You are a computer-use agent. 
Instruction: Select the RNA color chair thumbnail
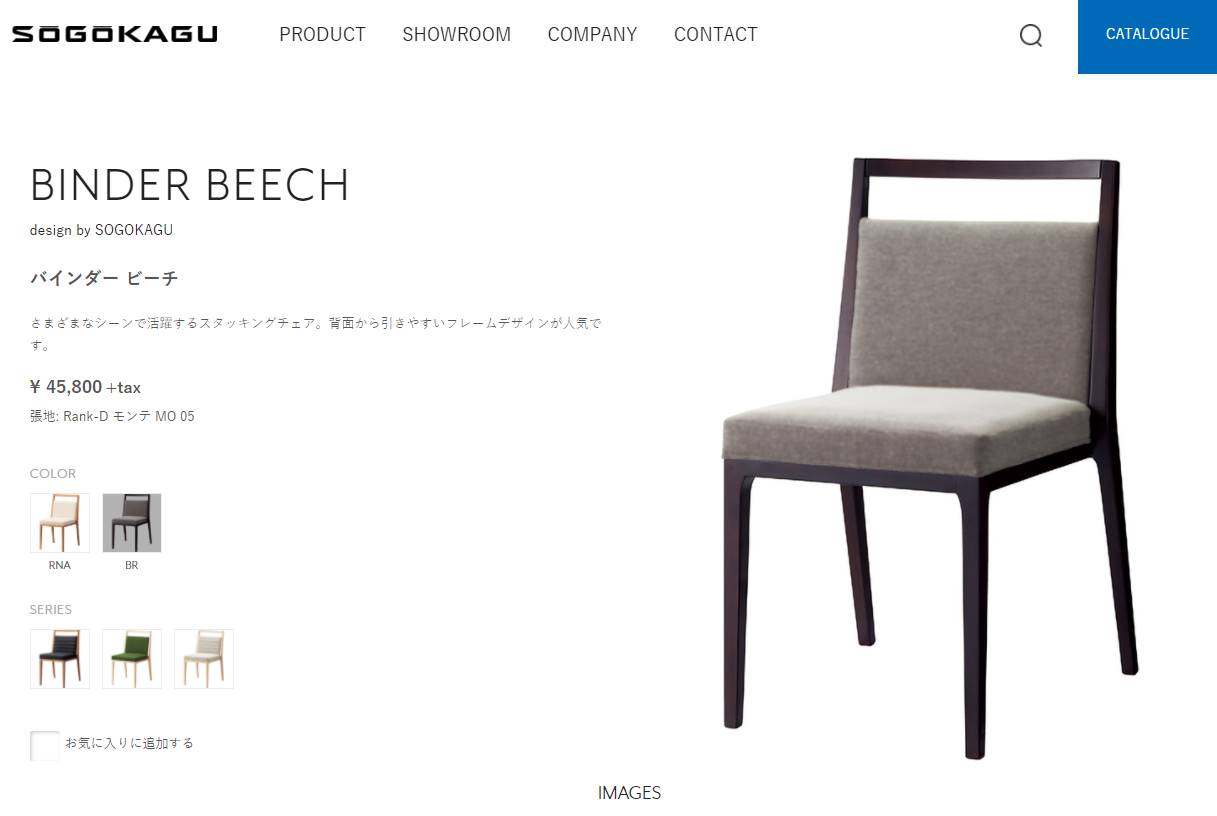point(60,523)
